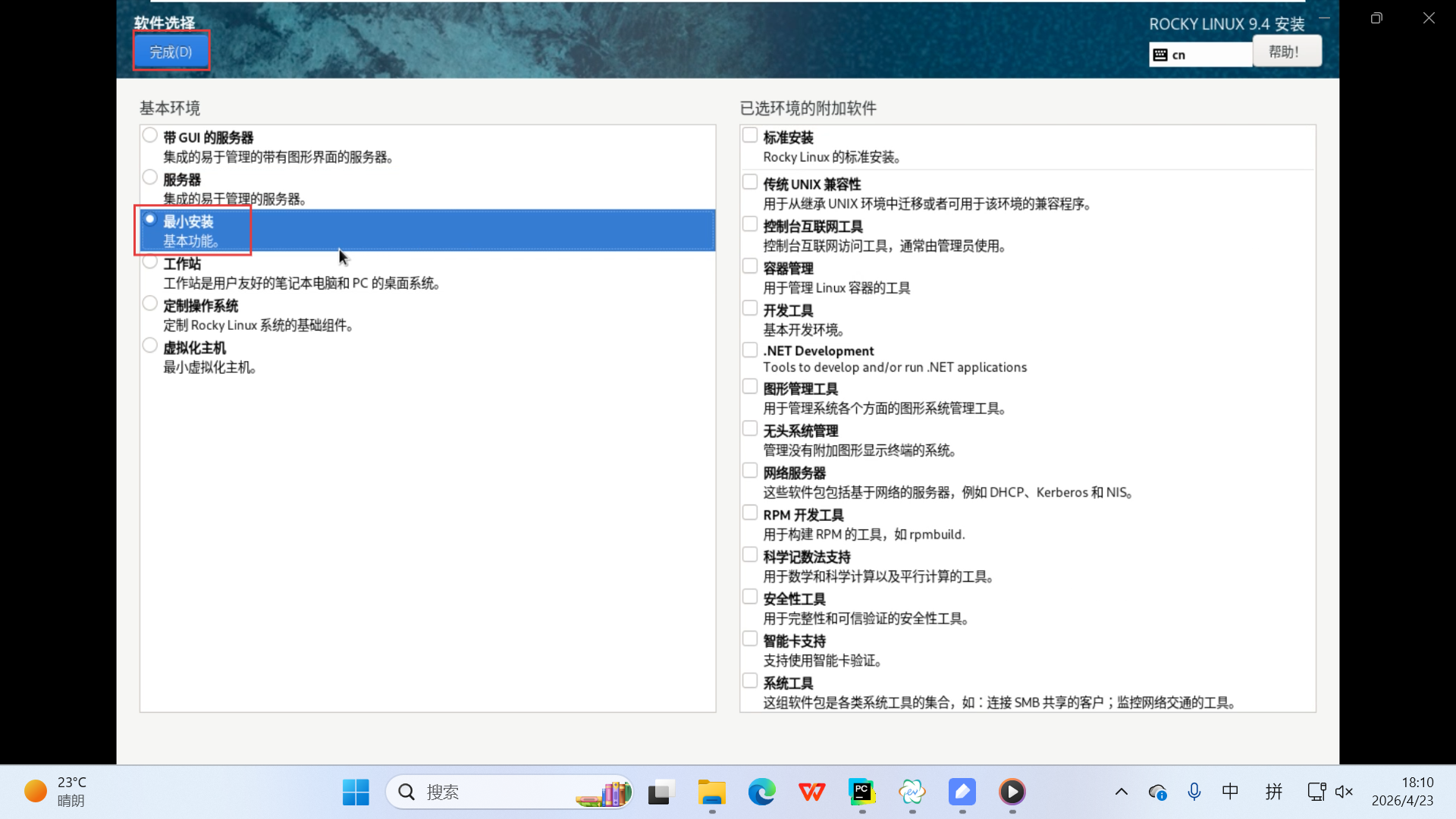This screenshot has height=819, width=1456.
Task: Click the muted volume tray icon
Action: tap(1344, 792)
